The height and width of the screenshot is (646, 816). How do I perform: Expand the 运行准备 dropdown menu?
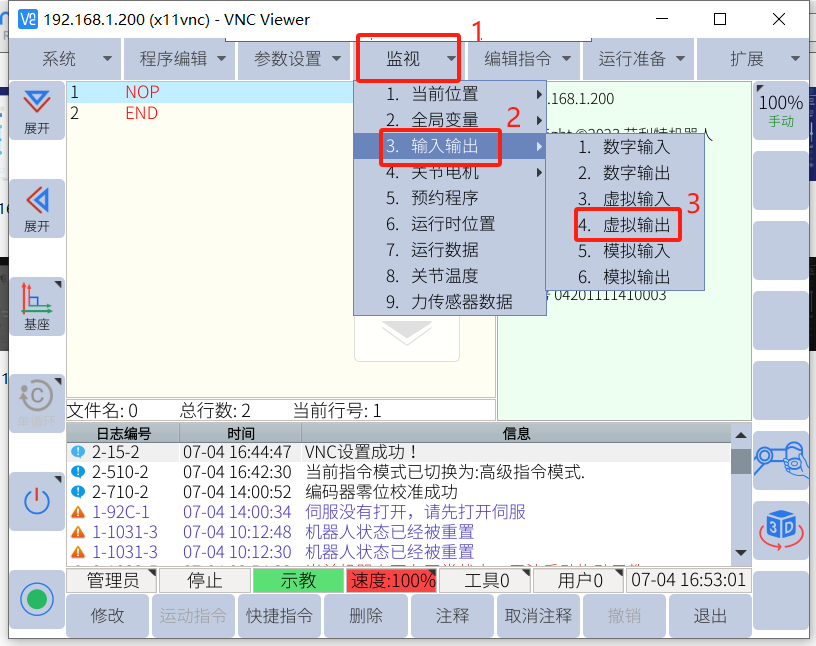click(641, 59)
